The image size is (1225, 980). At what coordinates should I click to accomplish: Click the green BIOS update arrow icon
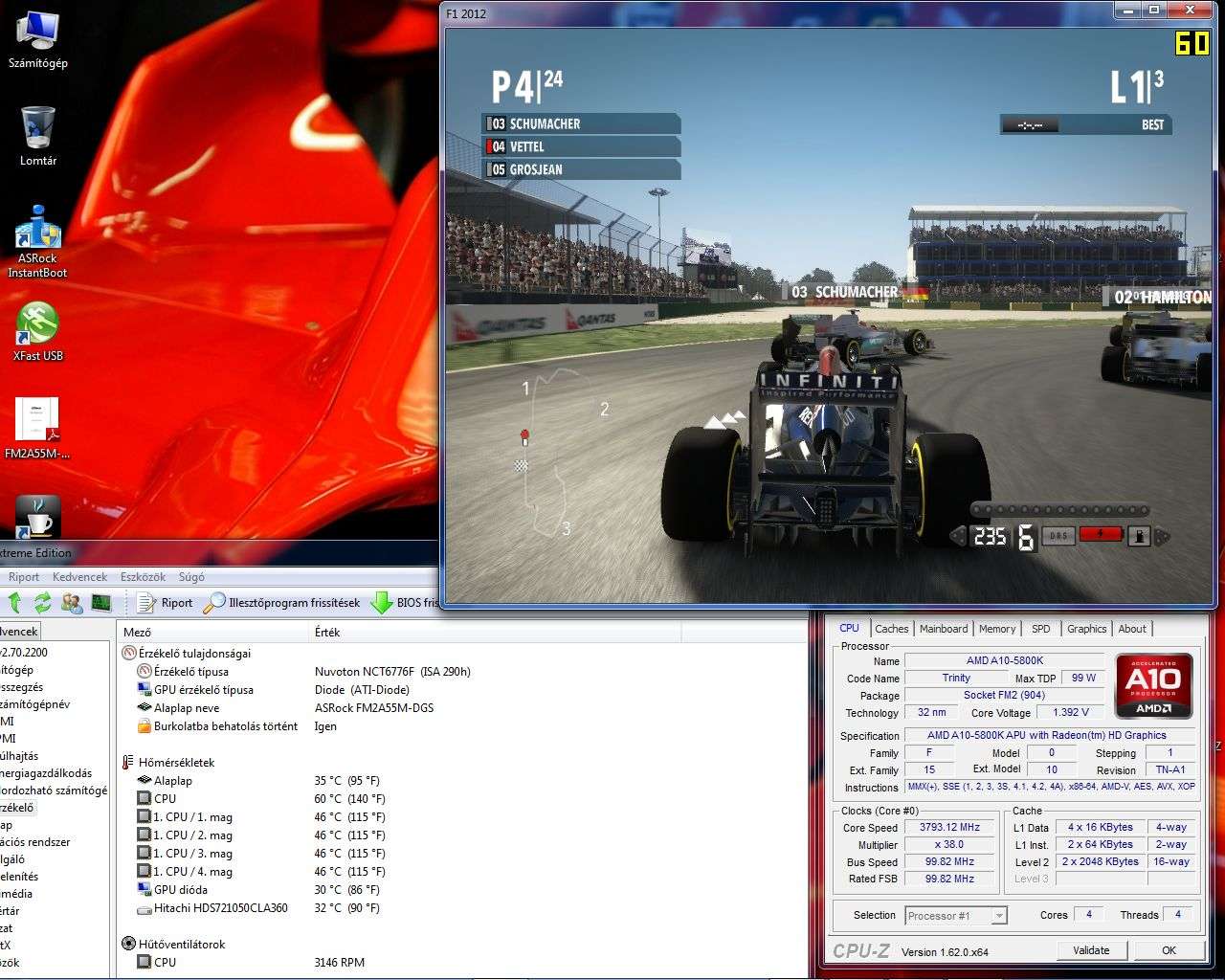click(x=382, y=602)
